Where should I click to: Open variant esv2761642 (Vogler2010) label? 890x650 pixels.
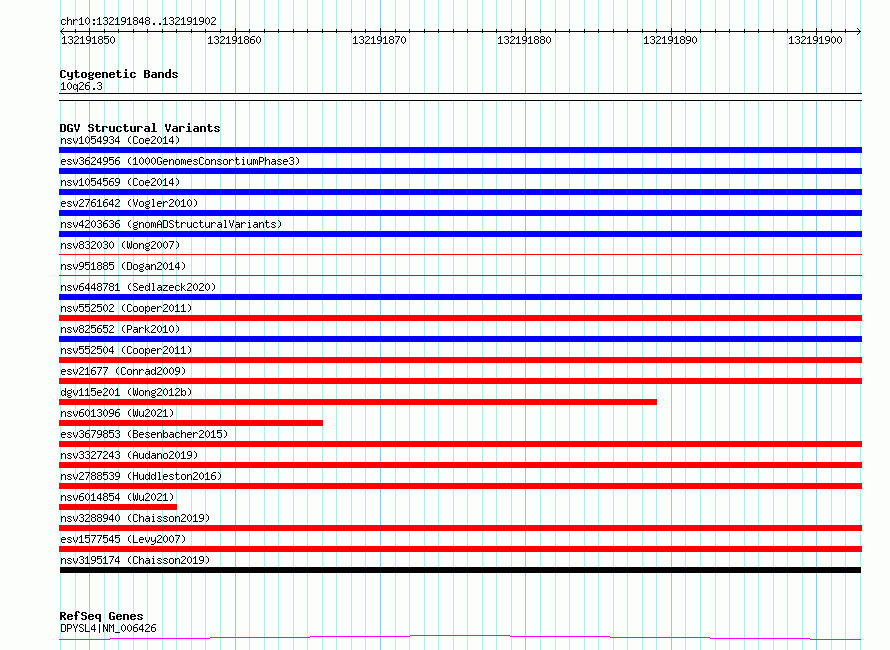click(129, 203)
